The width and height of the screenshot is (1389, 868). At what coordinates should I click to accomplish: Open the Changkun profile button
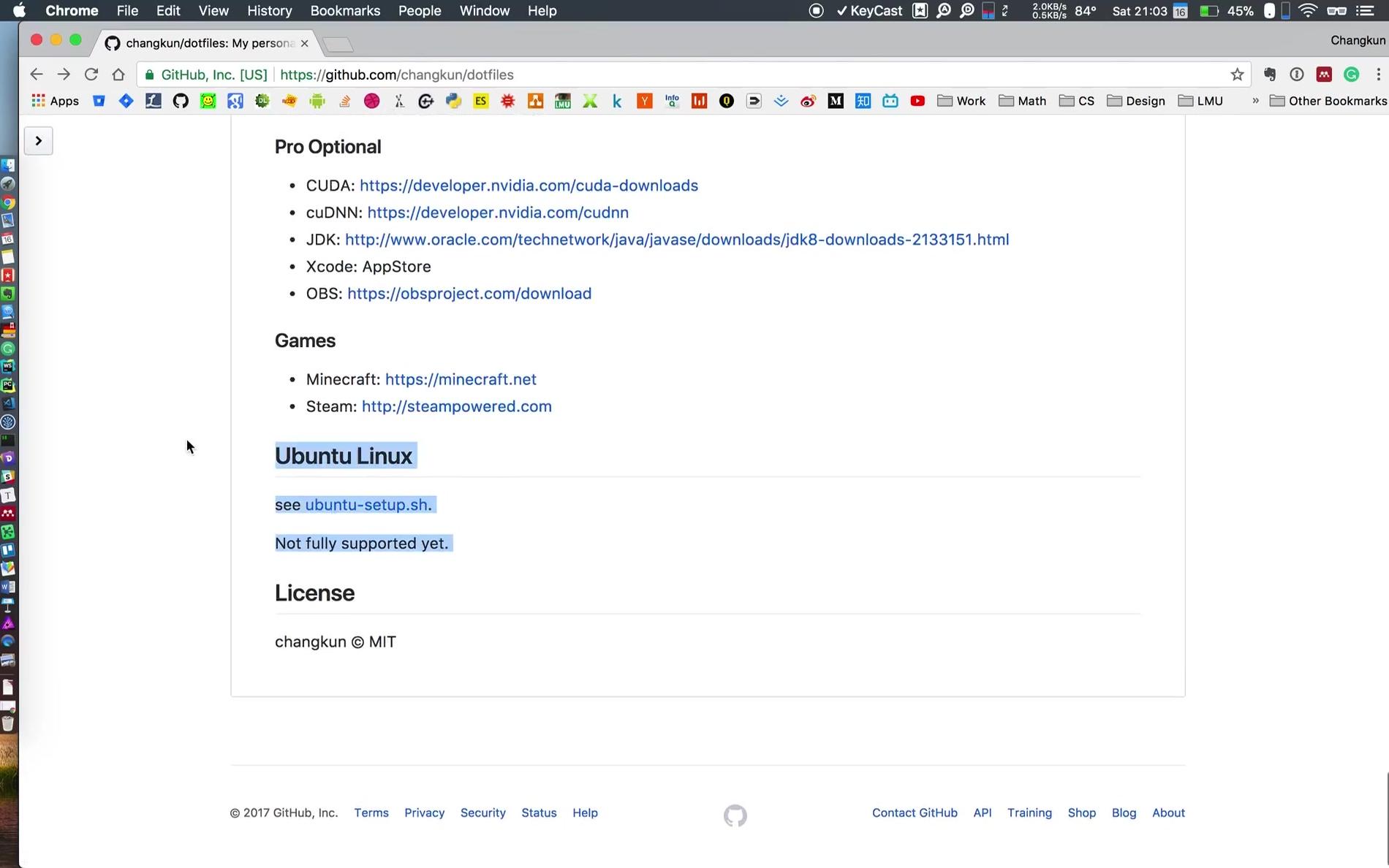(1358, 40)
